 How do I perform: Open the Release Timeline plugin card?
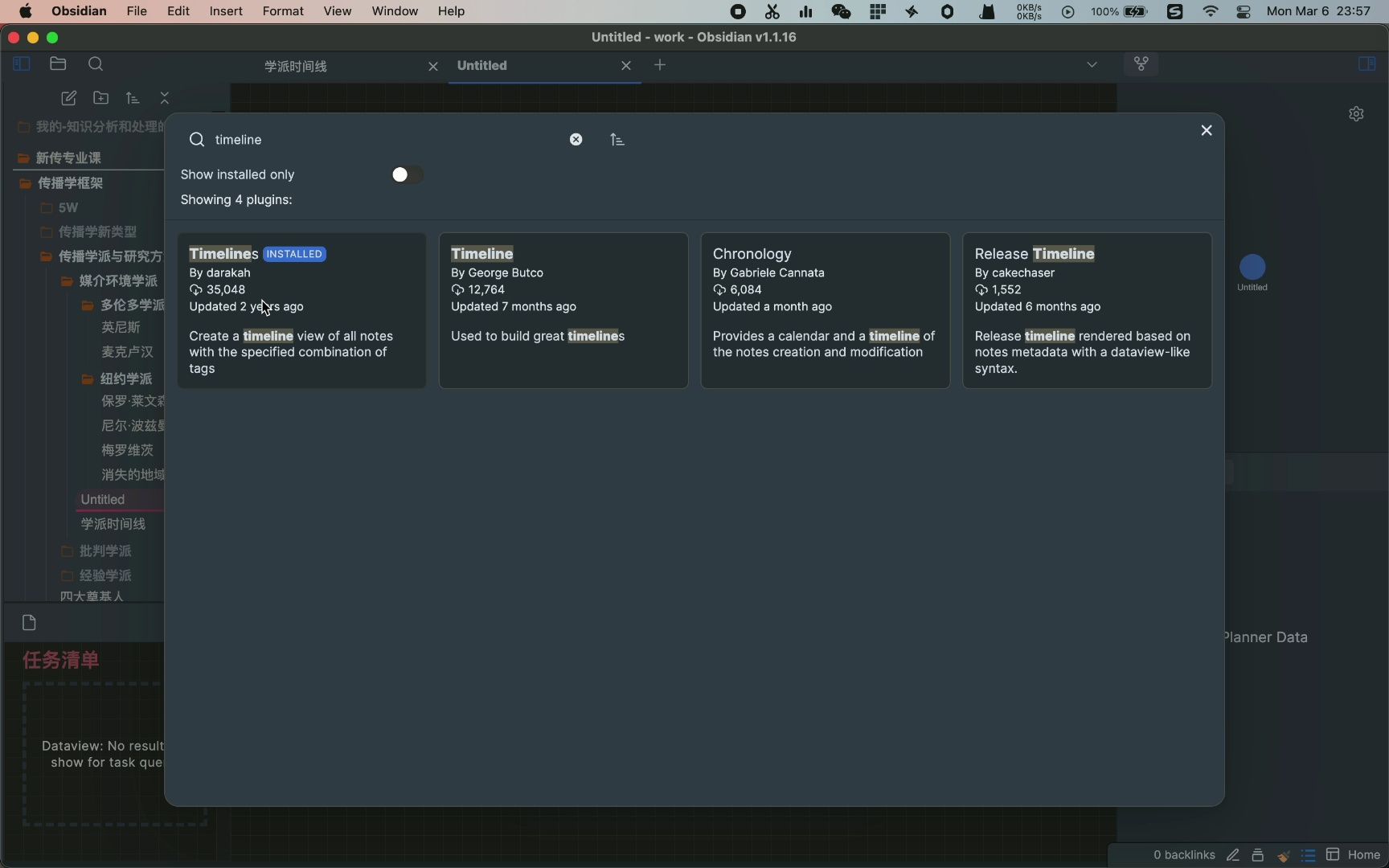point(1088,311)
